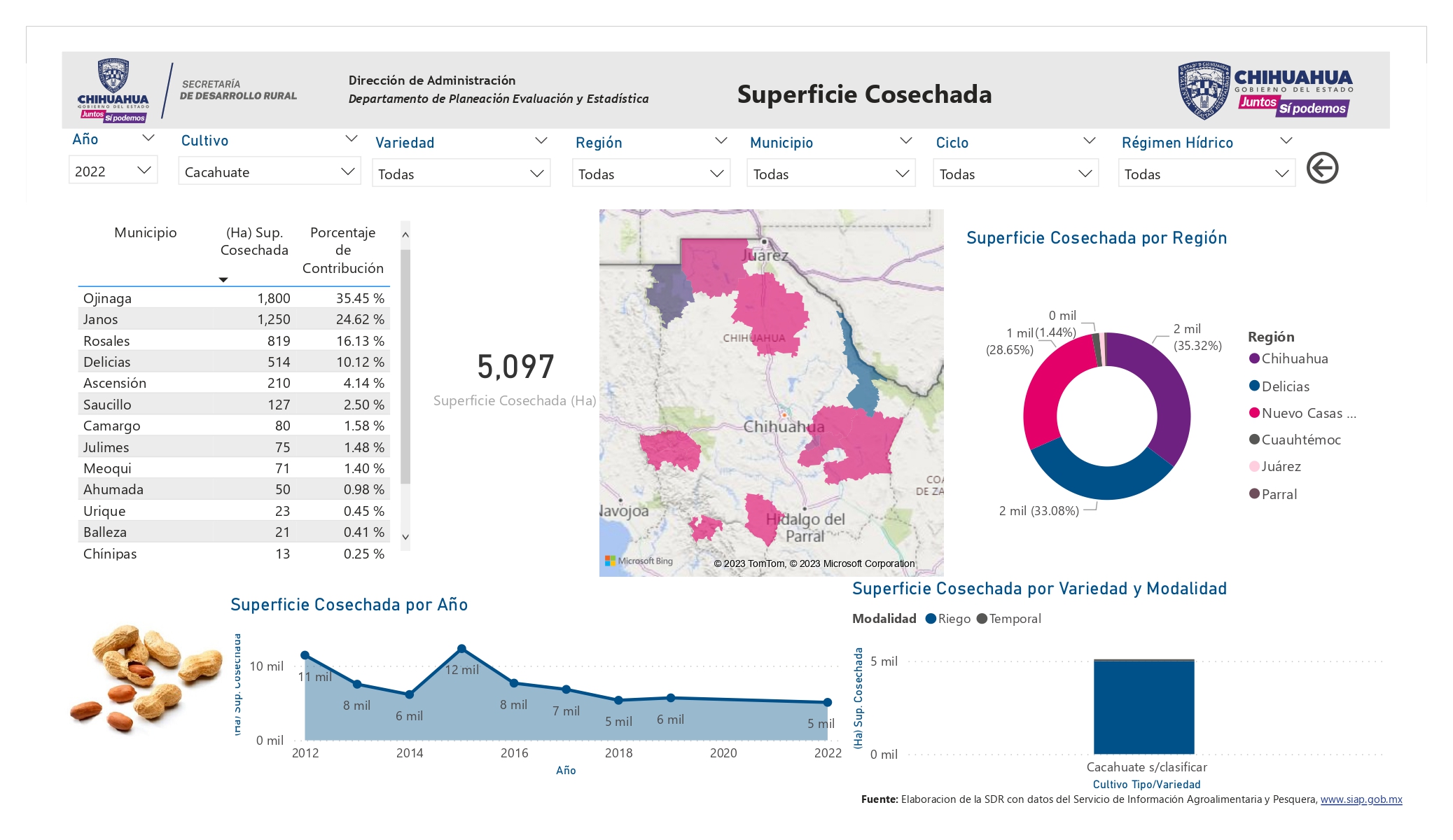Open the Cultivo Cacahuate dropdown
Image resolution: width=1453 pixels, height=840 pixels.
click(x=270, y=171)
